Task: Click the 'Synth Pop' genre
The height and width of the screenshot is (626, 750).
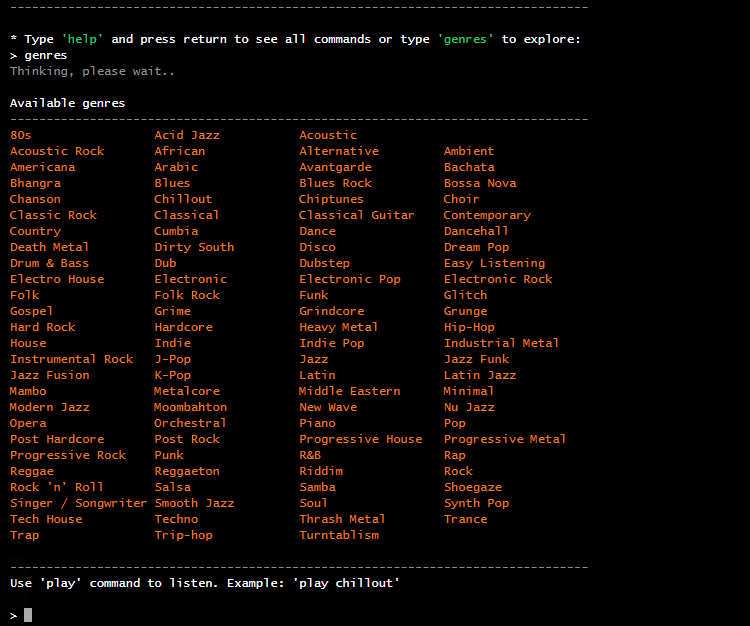Action: pos(476,503)
